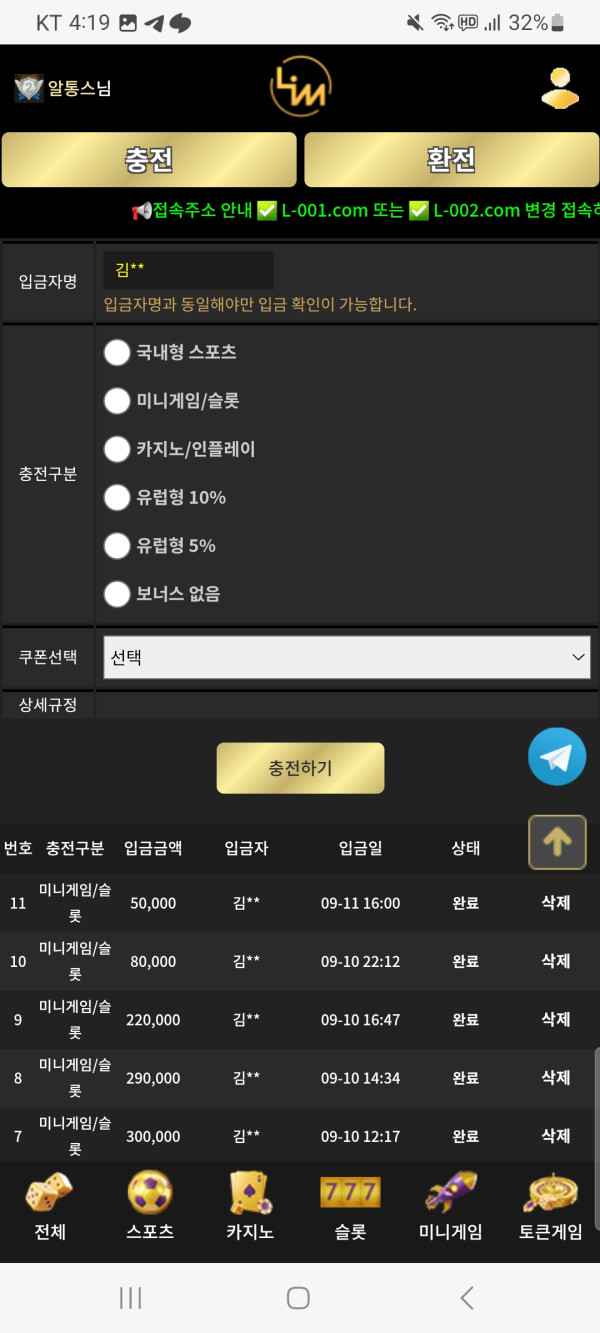This screenshot has height=1333, width=600.
Task: Open the user profile icon
Action: pyautogui.click(x=560, y=87)
